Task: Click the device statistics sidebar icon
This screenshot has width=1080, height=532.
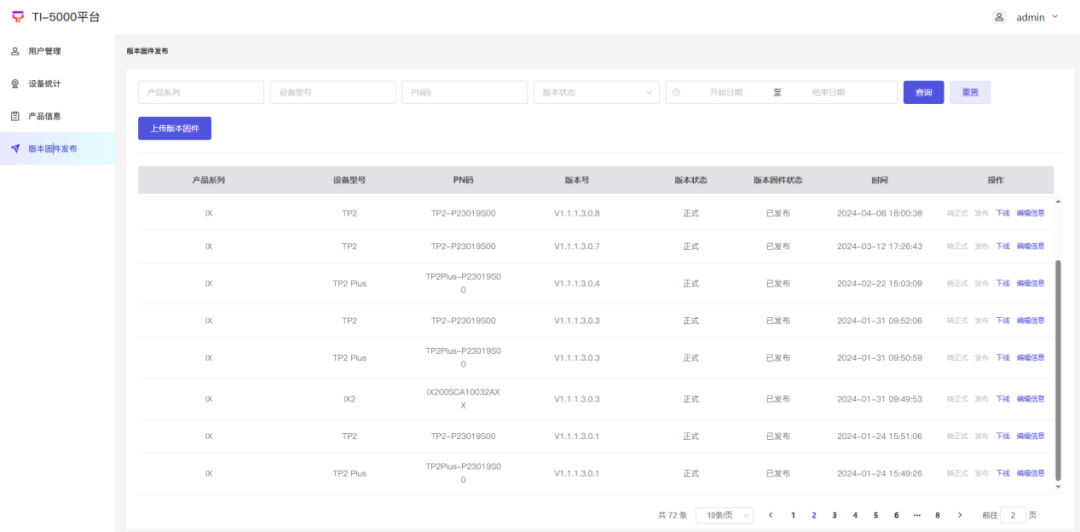Action: 15,84
